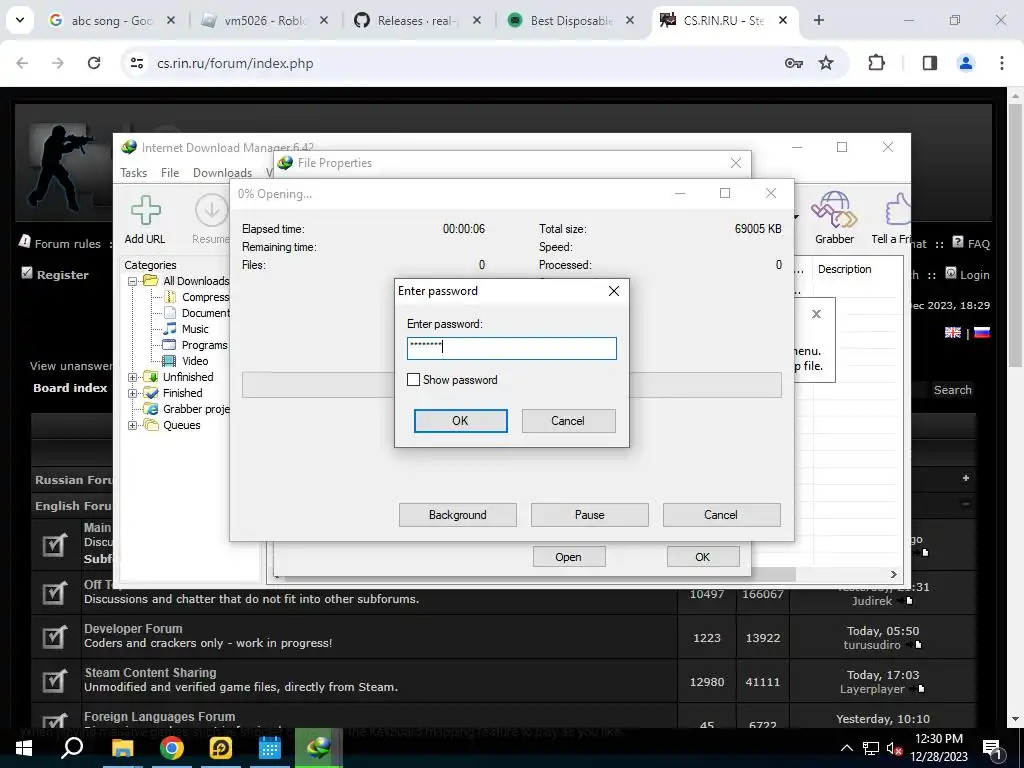This screenshot has height=768, width=1024.
Task: Open the File menu in IDM
Action: (170, 172)
